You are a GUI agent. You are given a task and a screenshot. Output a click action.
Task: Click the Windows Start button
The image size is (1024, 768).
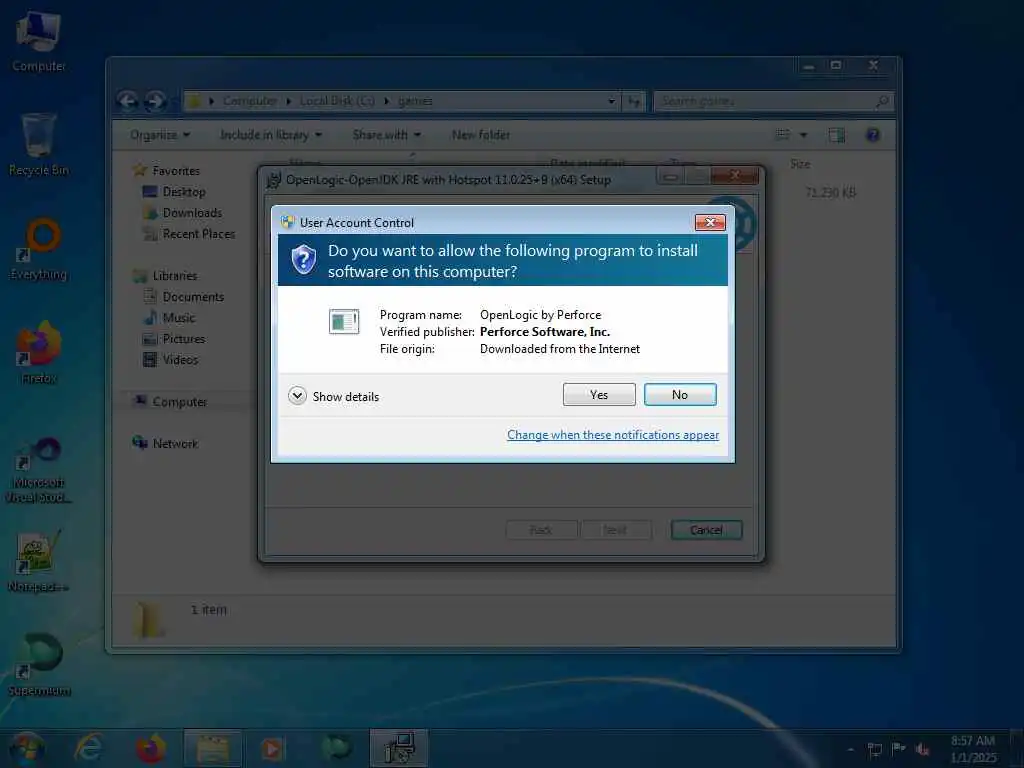coord(26,748)
